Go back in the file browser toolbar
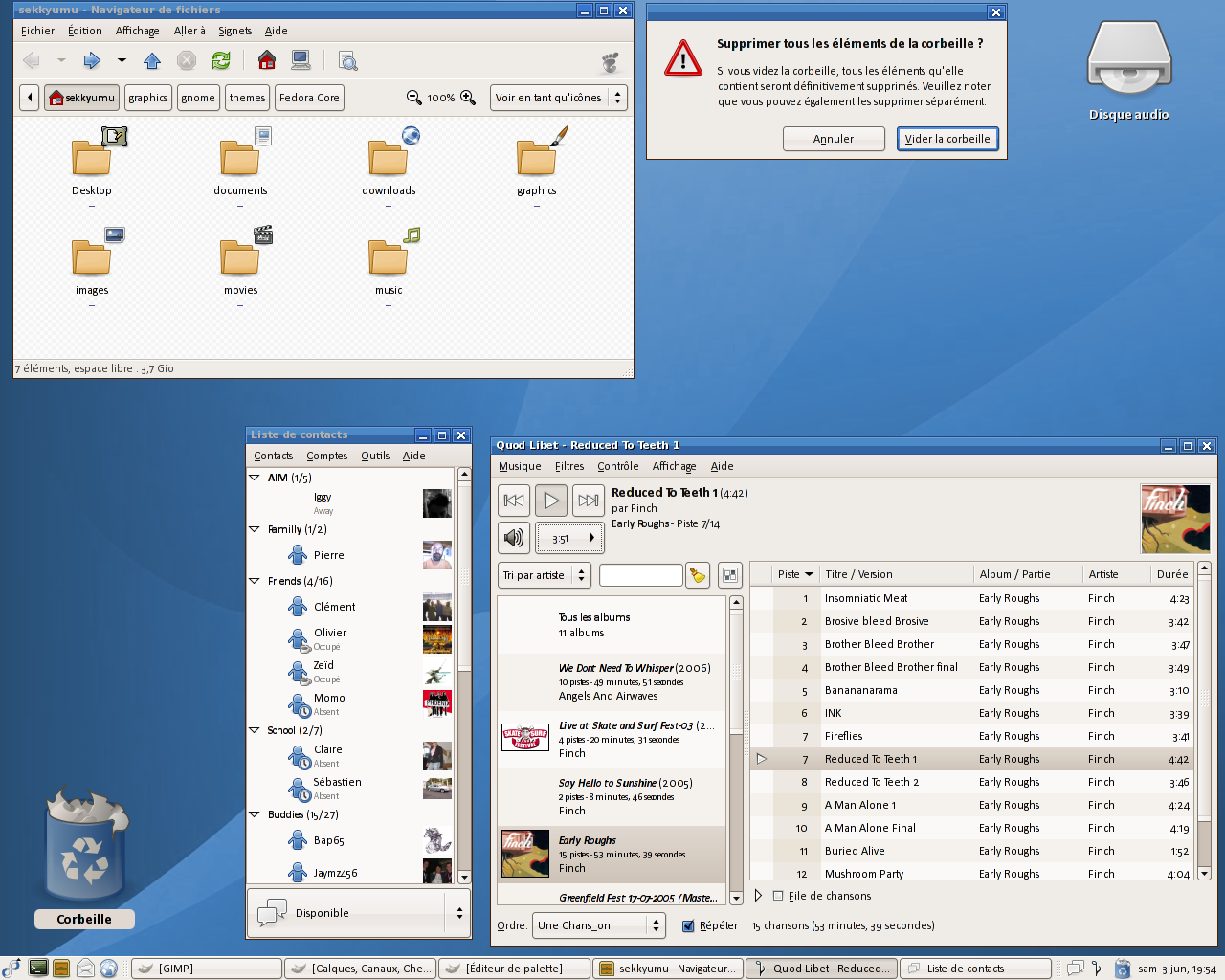Image resolution: width=1225 pixels, height=980 pixels. click(x=32, y=61)
